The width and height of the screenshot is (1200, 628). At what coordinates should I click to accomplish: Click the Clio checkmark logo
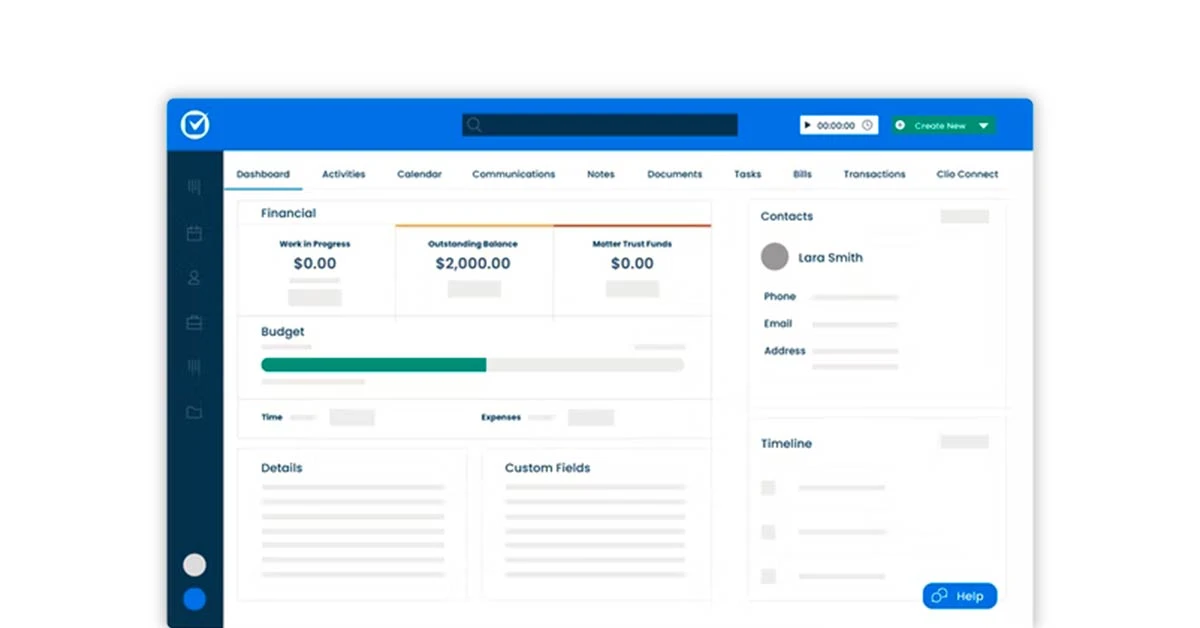pos(194,124)
